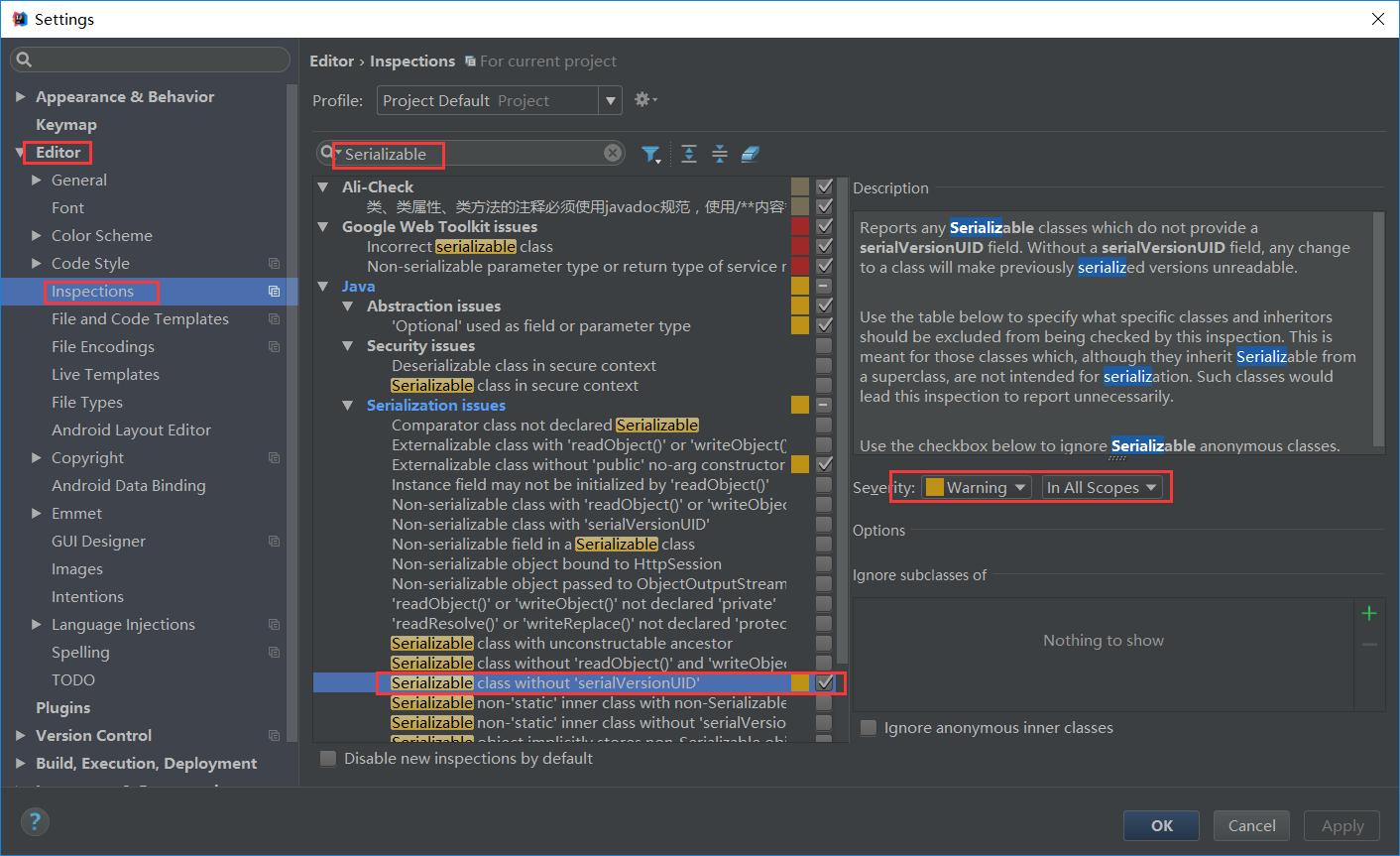1400x856 pixels.
Task: Click the swatch on Serialization issues row
Action: pyautogui.click(x=800, y=405)
